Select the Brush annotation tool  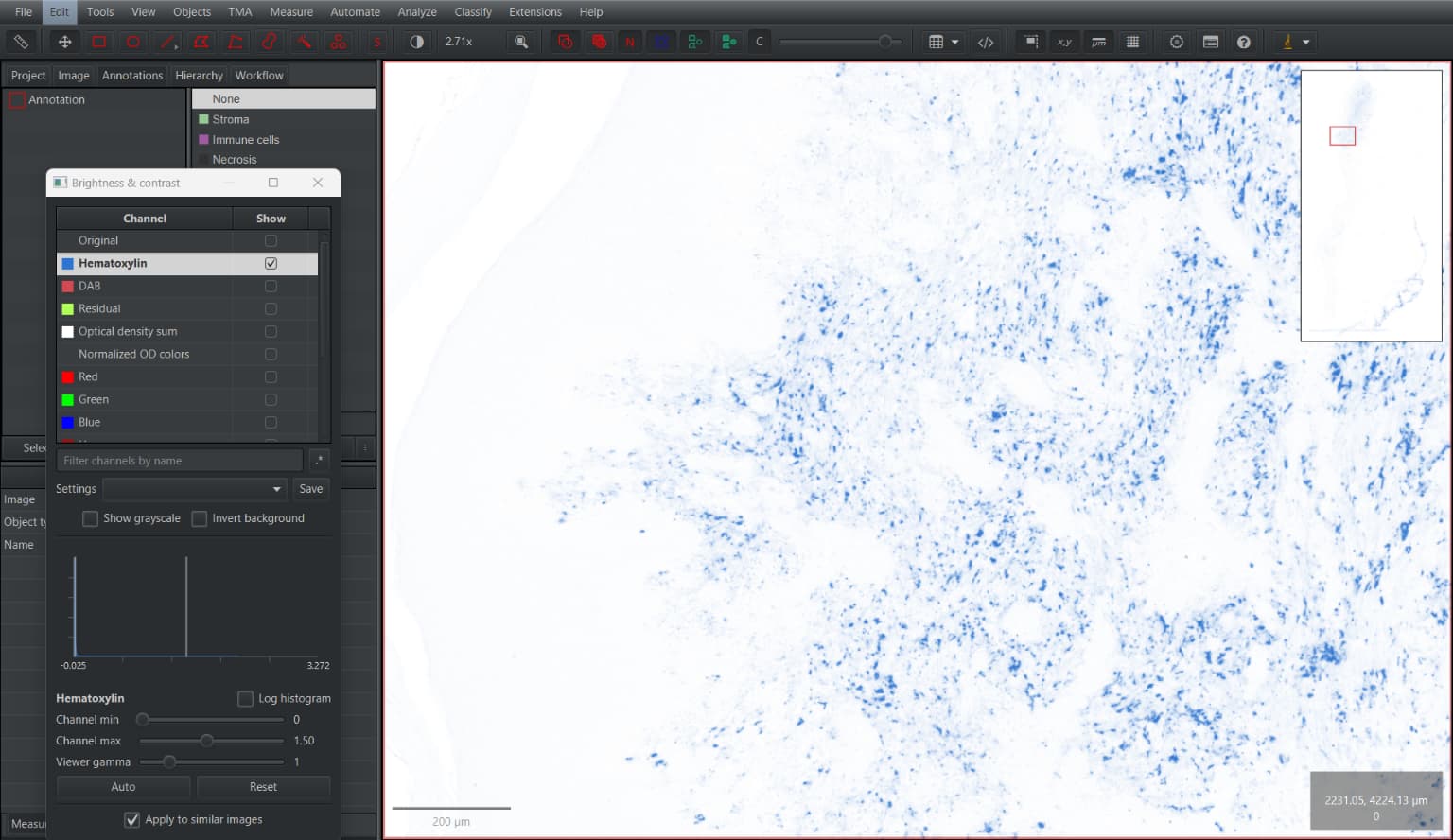pos(268,42)
